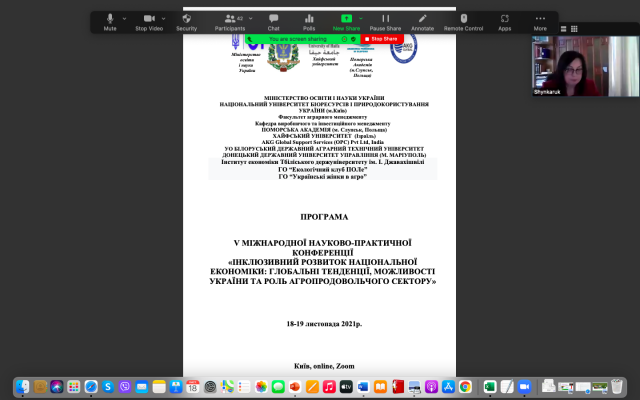Open App Store in the dock
The height and width of the screenshot is (400, 640).
(448, 387)
